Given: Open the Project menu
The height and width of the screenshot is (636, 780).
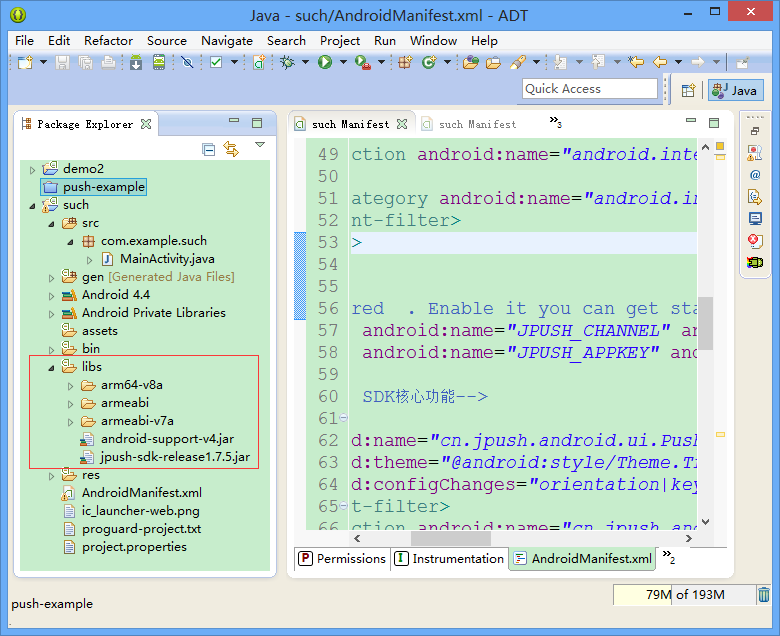Looking at the screenshot, I should click(x=340, y=41).
